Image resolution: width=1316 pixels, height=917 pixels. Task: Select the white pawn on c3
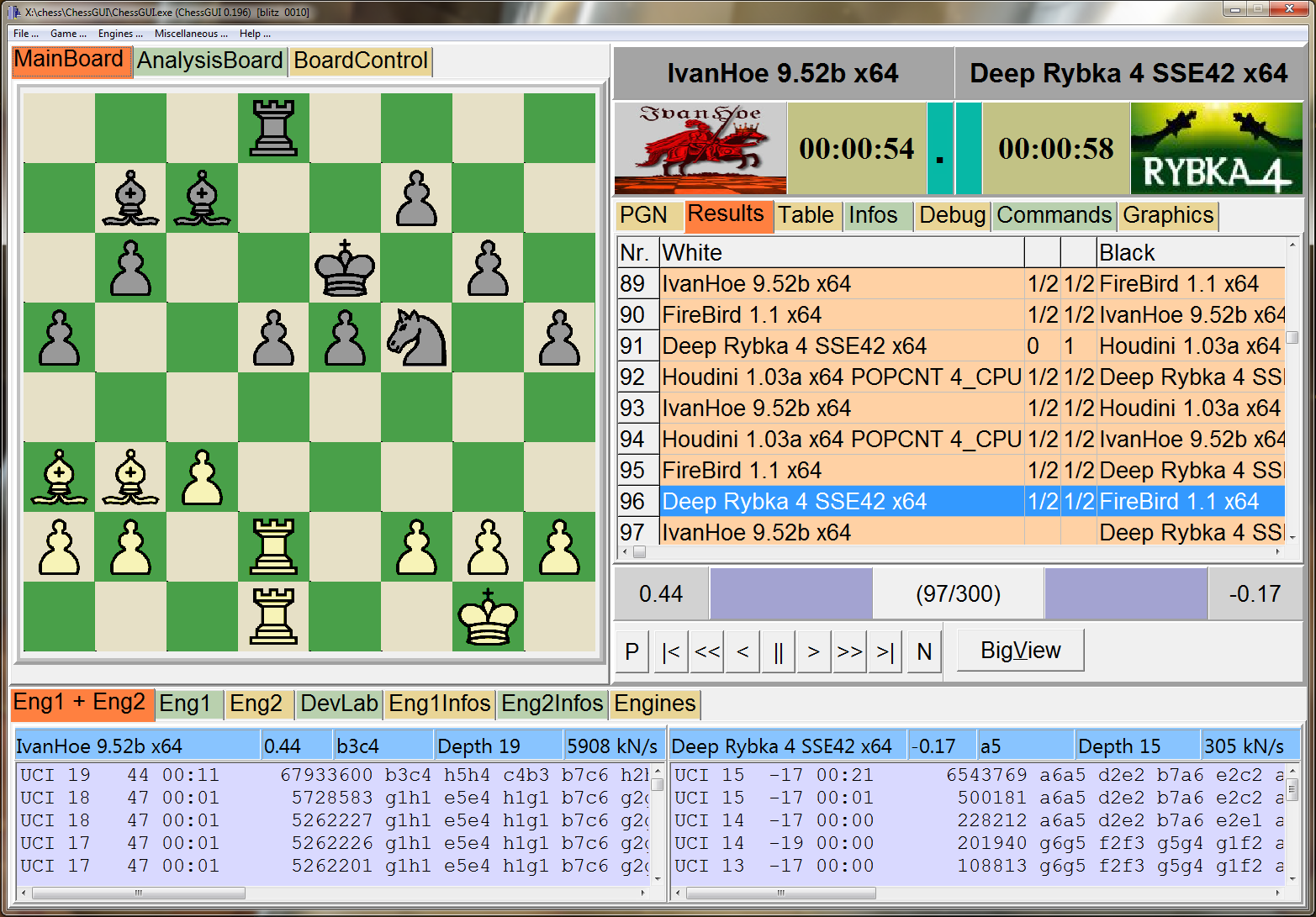(x=202, y=477)
